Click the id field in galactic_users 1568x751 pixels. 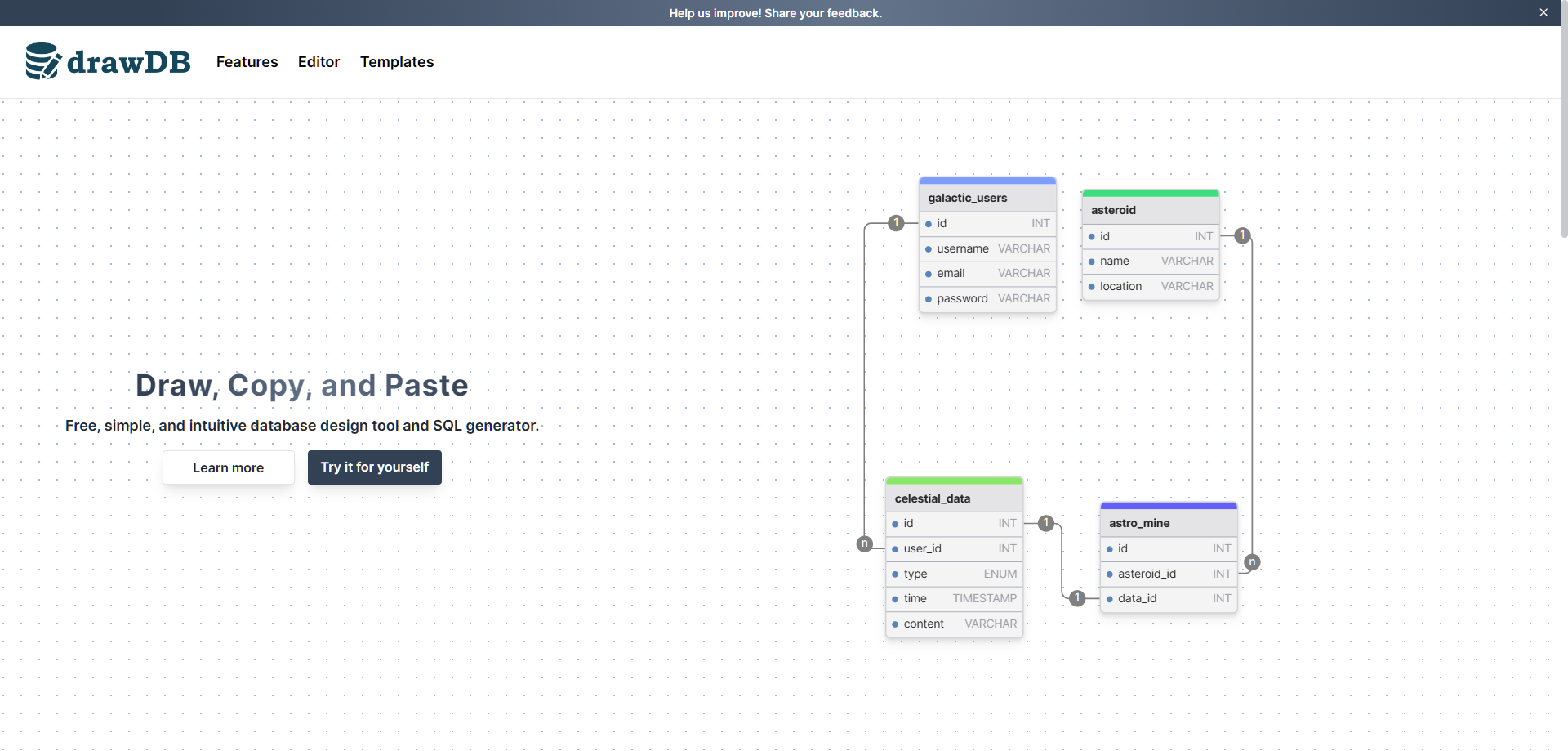(x=987, y=223)
